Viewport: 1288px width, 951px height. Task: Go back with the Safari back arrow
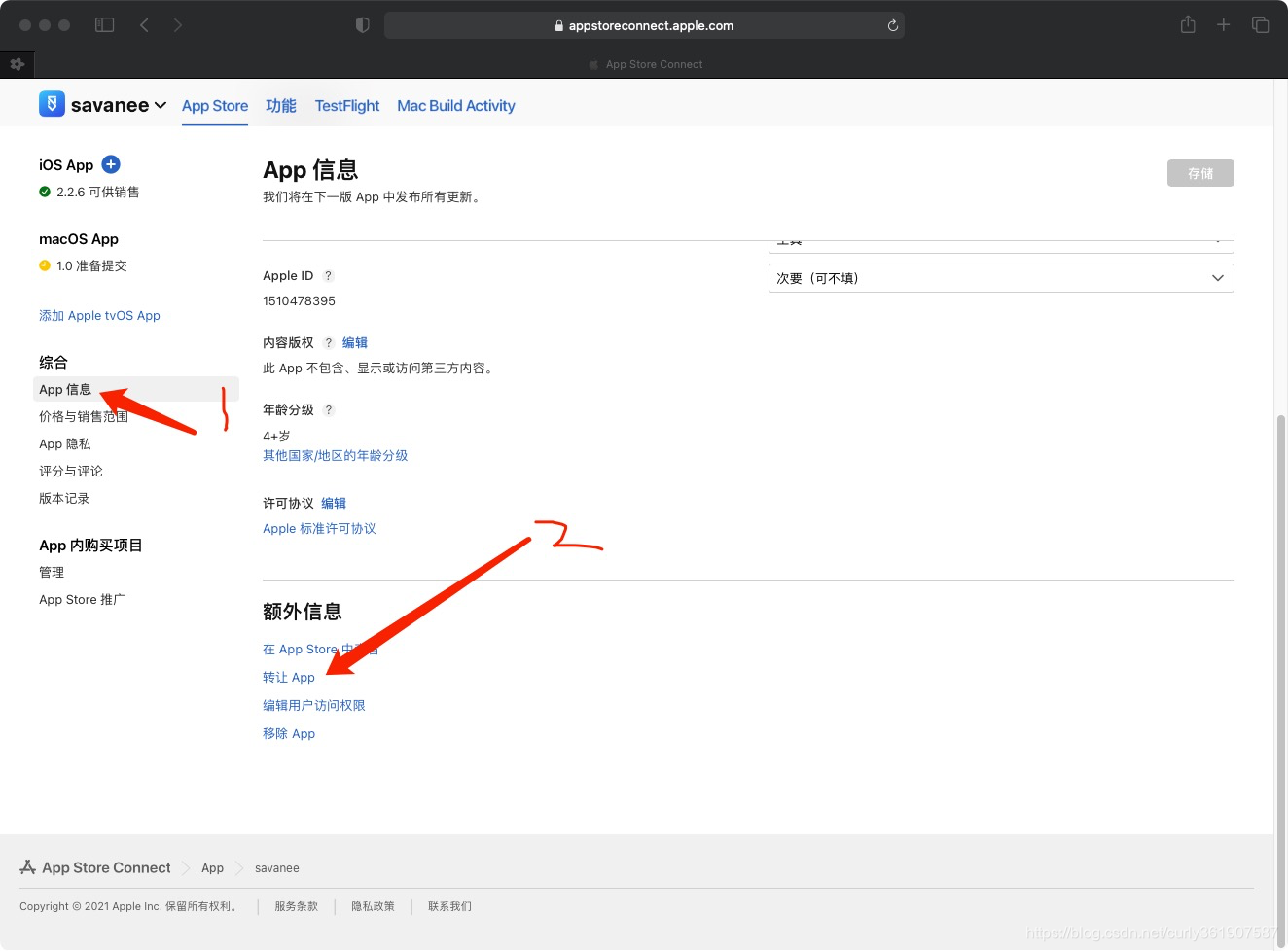(x=144, y=25)
